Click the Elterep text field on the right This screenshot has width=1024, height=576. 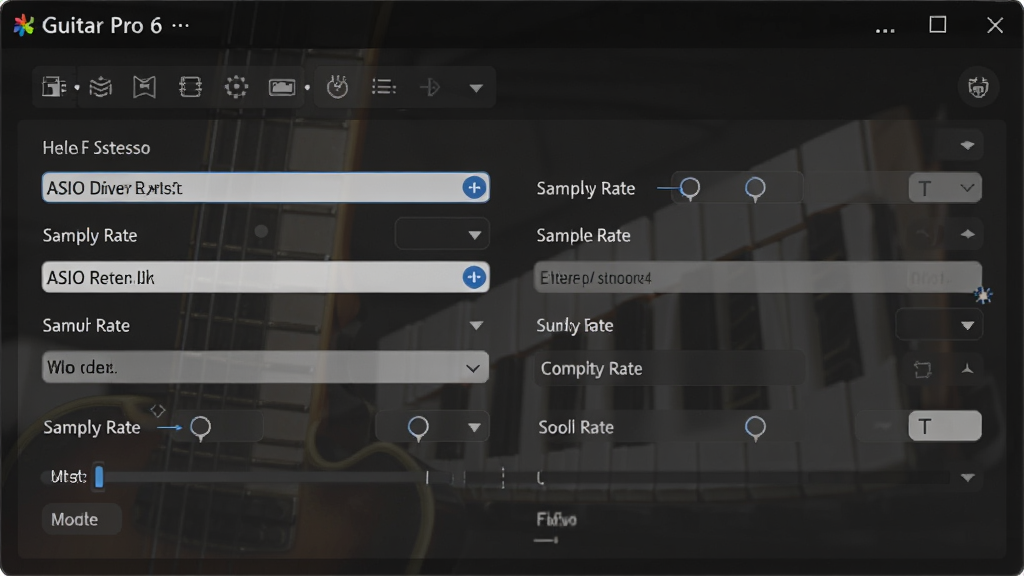coord(758,278)
